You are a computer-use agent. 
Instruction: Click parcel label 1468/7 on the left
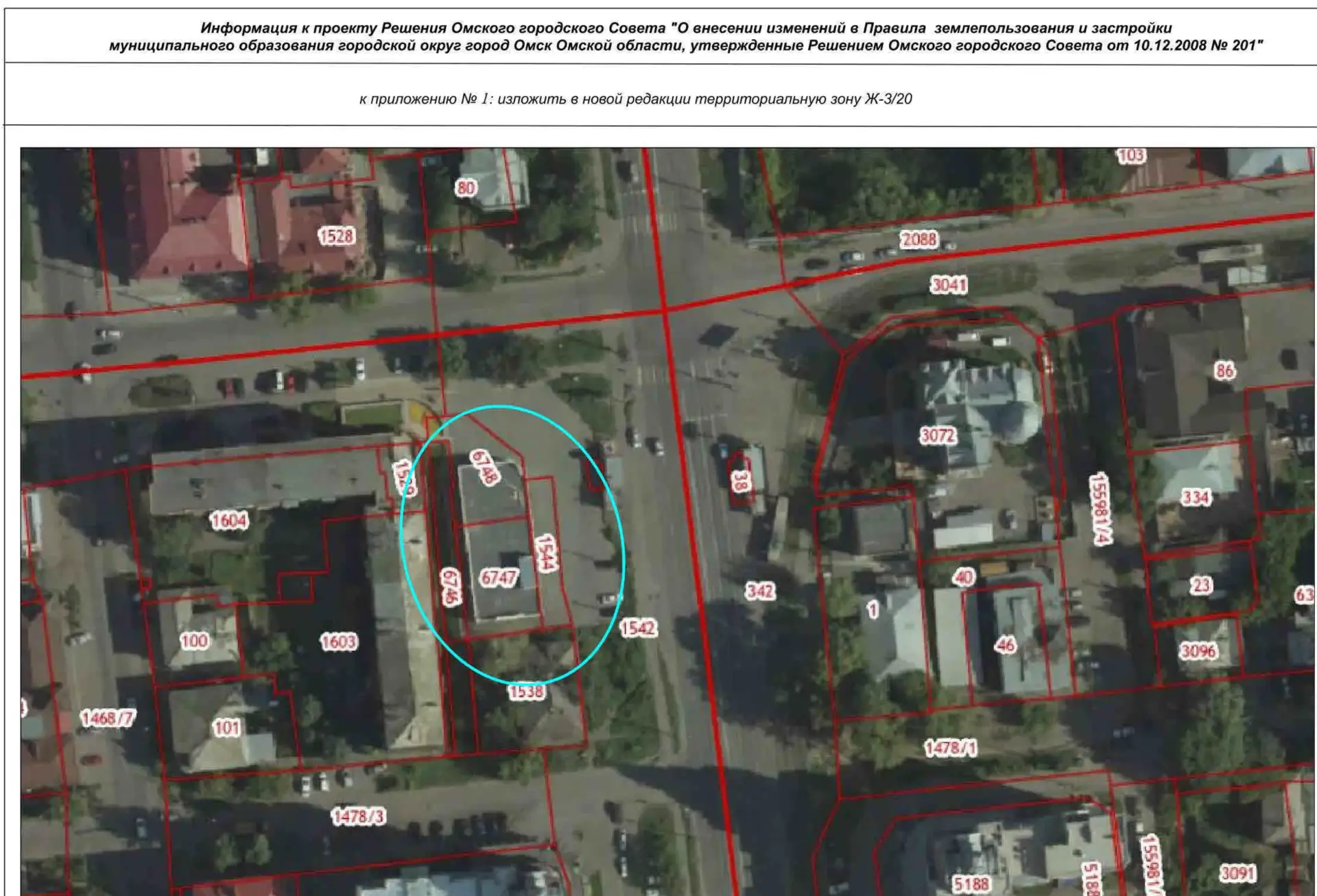click(108, 718)
